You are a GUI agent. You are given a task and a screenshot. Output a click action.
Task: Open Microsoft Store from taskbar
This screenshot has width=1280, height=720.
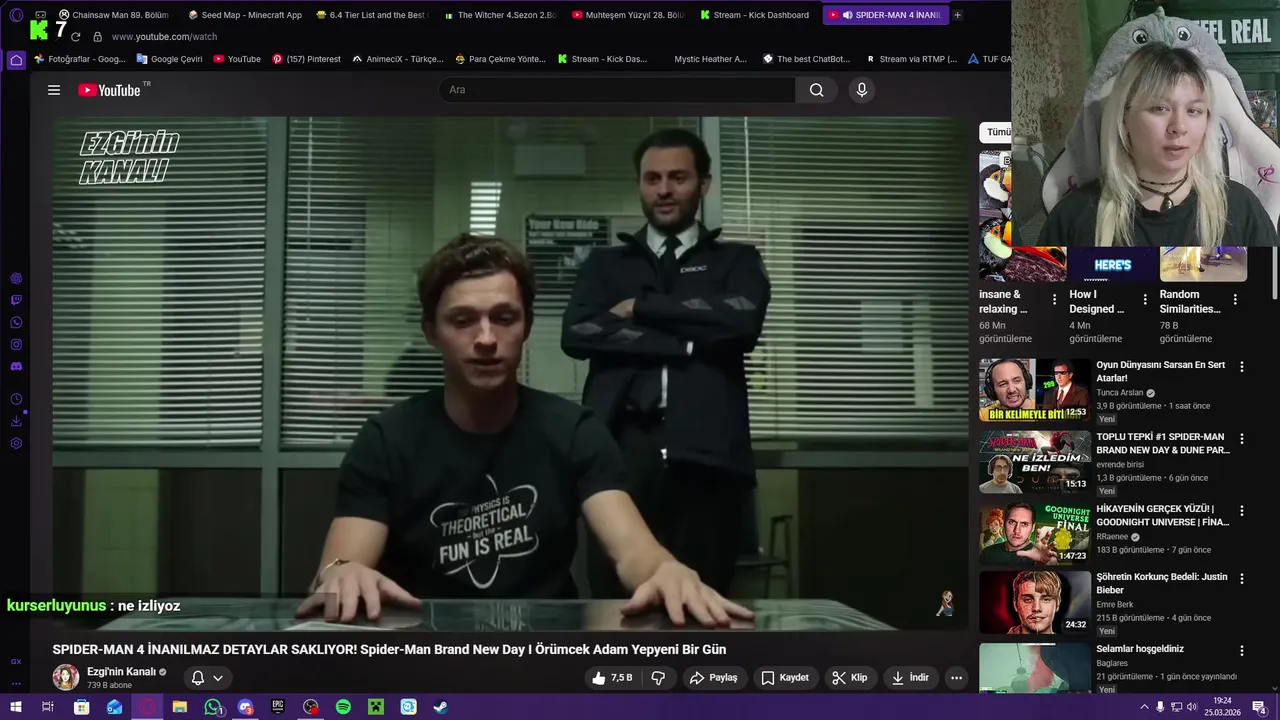81,707
